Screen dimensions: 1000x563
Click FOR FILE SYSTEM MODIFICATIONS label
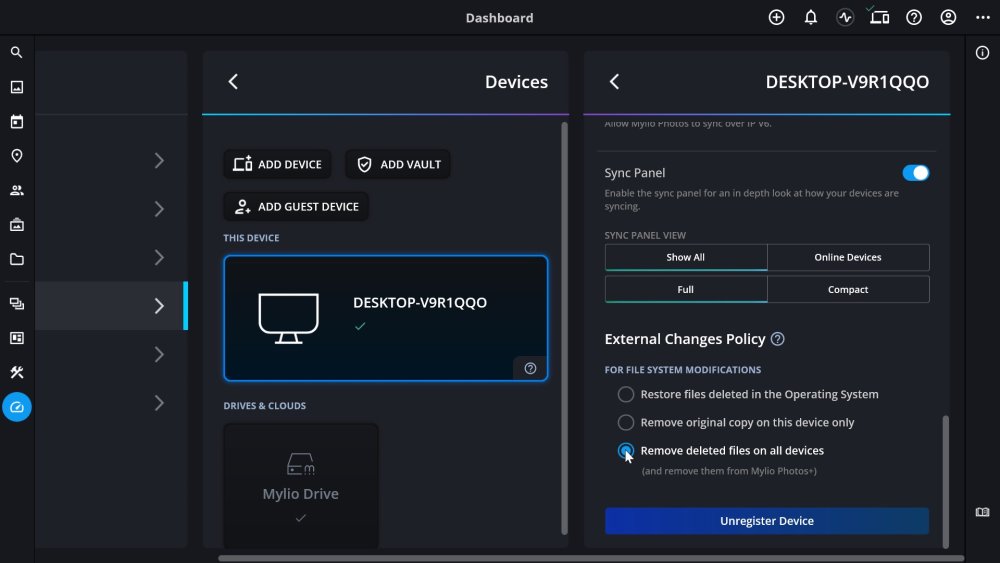tap(682, 370)
